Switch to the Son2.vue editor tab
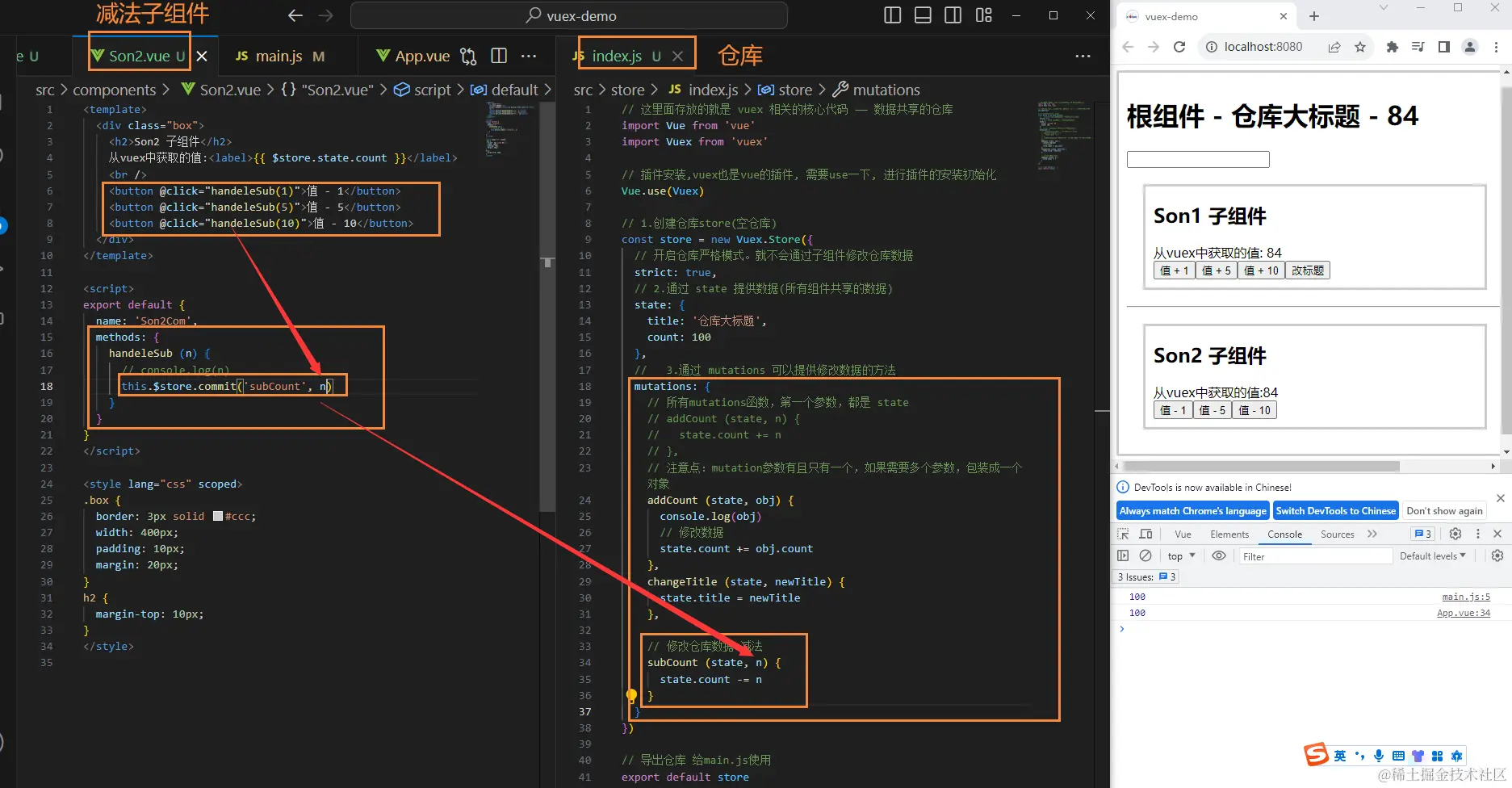This screenshot has width=1512, height=788. point(139,56)
